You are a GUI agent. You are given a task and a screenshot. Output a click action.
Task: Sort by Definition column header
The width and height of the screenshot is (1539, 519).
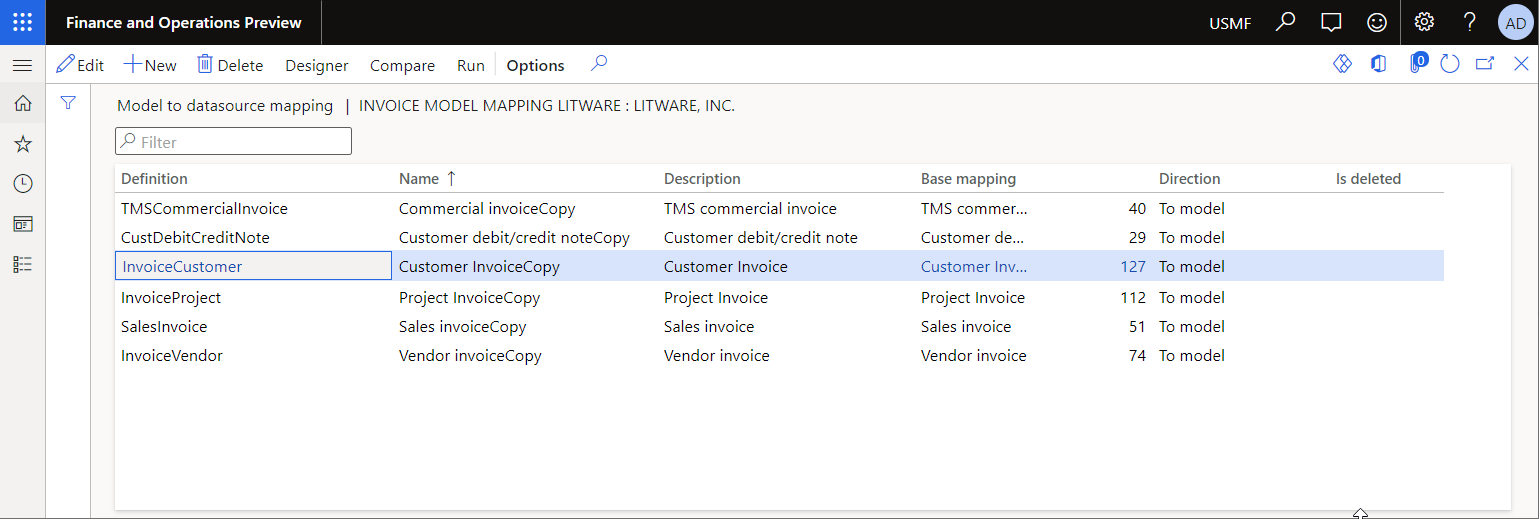pos(154,179)
